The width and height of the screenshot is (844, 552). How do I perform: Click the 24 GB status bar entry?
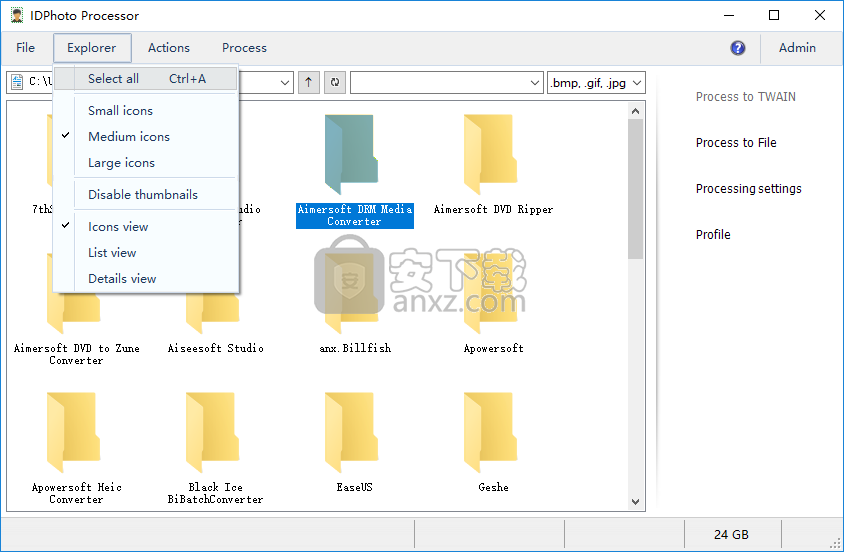pos(731,534)
